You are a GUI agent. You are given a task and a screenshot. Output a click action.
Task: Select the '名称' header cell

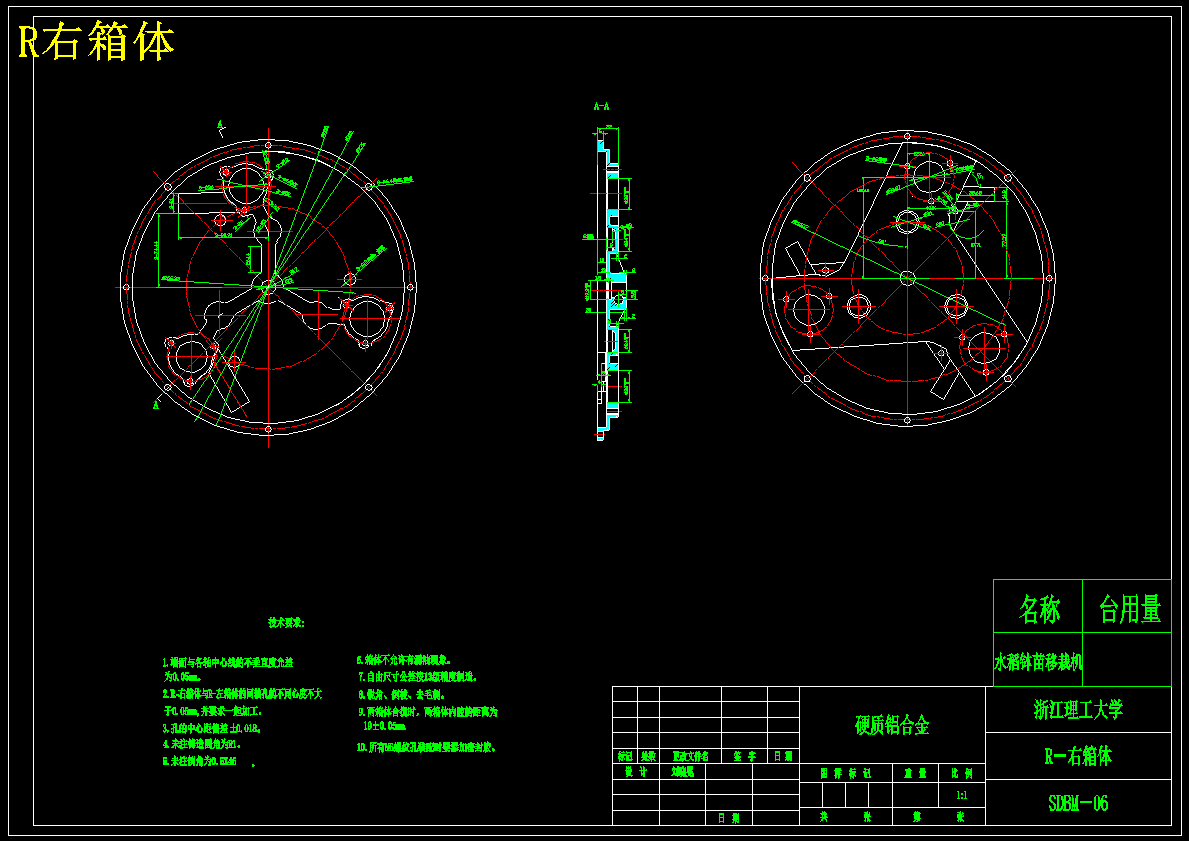[x=1038, y=607]
